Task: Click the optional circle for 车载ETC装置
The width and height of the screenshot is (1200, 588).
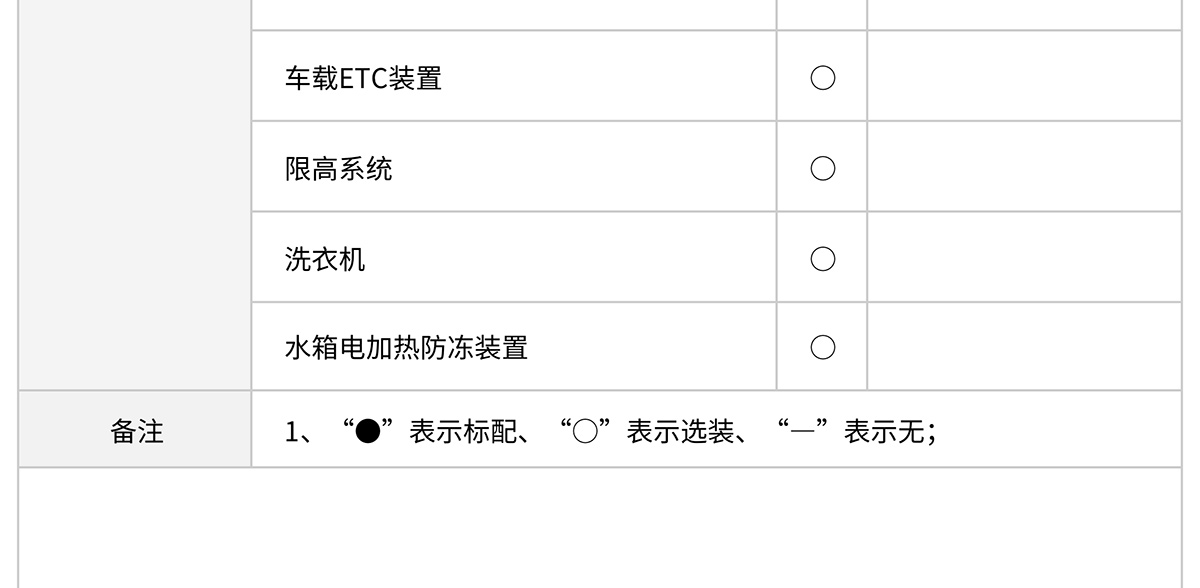Action: click(x=822, y=78)
